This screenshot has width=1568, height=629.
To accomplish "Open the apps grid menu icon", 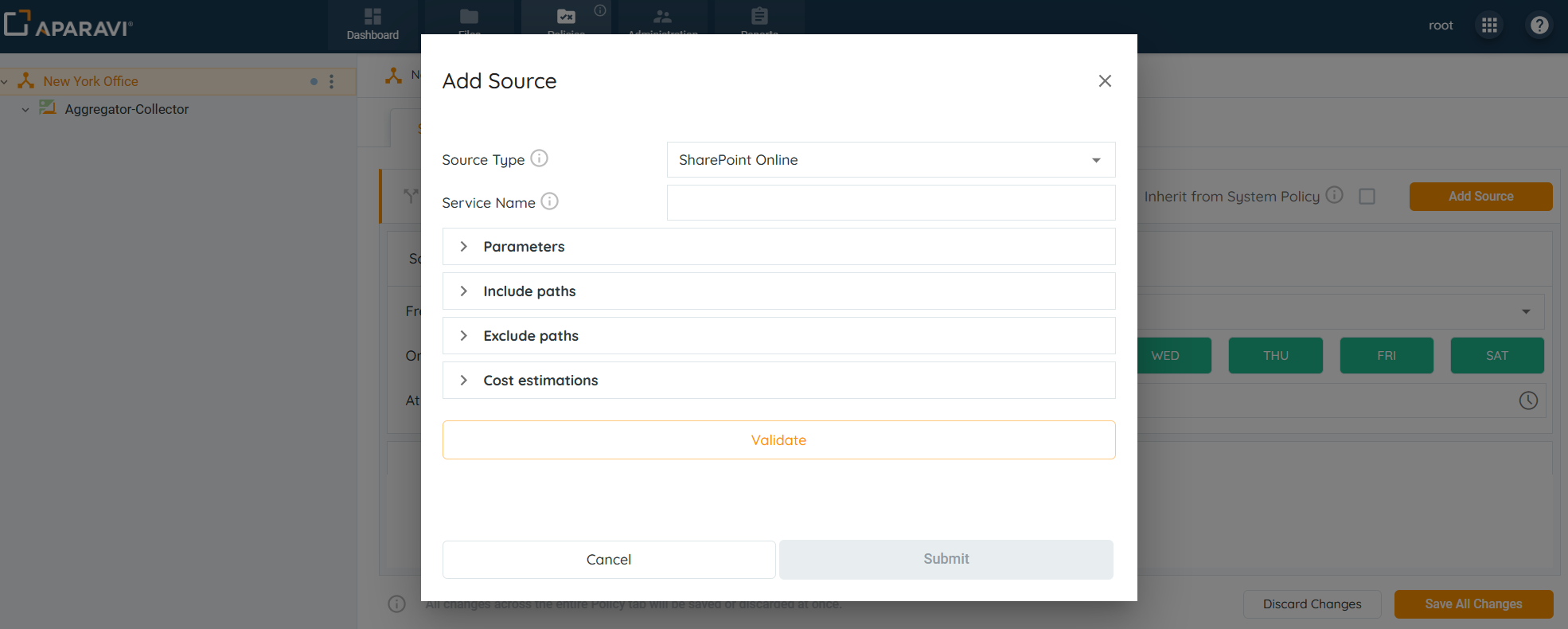I will click(1489, 25).
